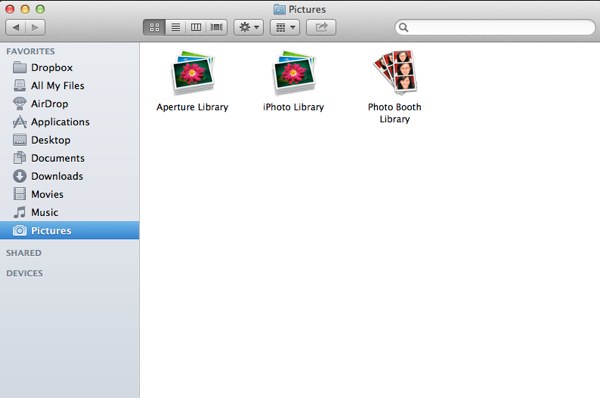Image resolution: width=600 pixels, height=398 pixels.
Task: Open the Arrange items dropdown
Action: click(285, 27)
